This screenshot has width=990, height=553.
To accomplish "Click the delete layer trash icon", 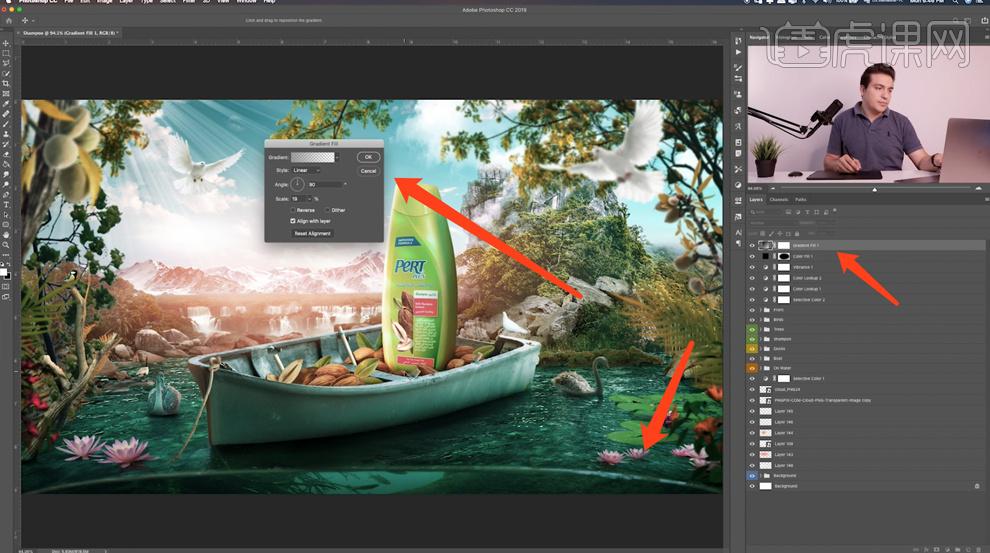I will click(977, 549).
